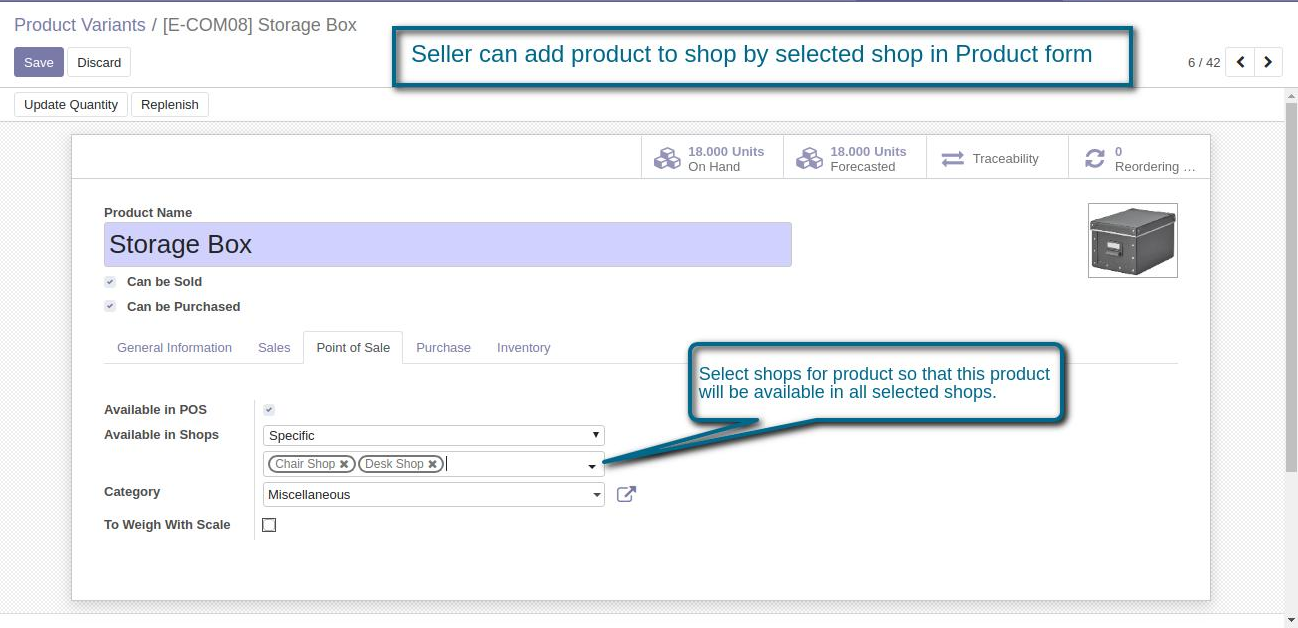Switch to the Inventory tab
This screenshot has width=1298, height=628.
pyautogui.click(x=523, y=348)
